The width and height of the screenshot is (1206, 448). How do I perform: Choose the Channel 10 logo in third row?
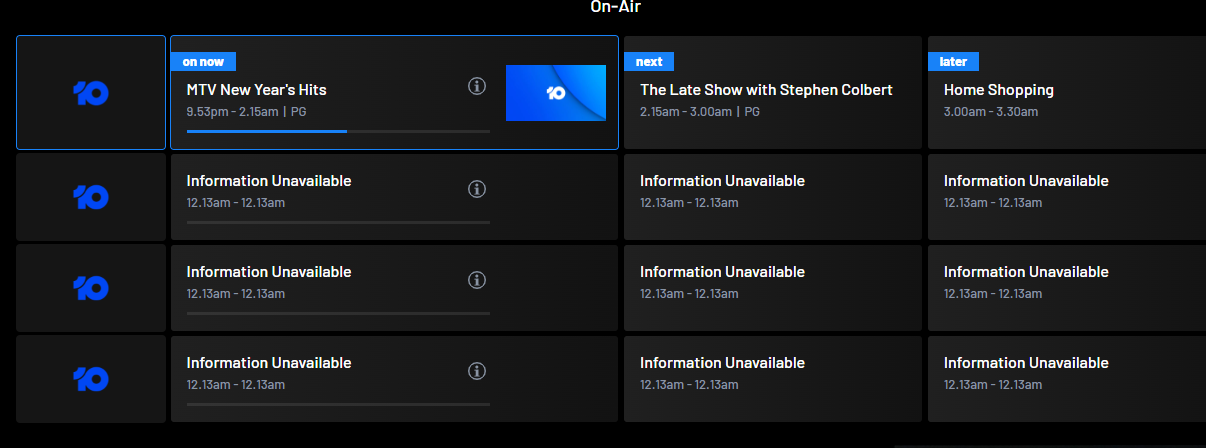(x=91, y=287)
